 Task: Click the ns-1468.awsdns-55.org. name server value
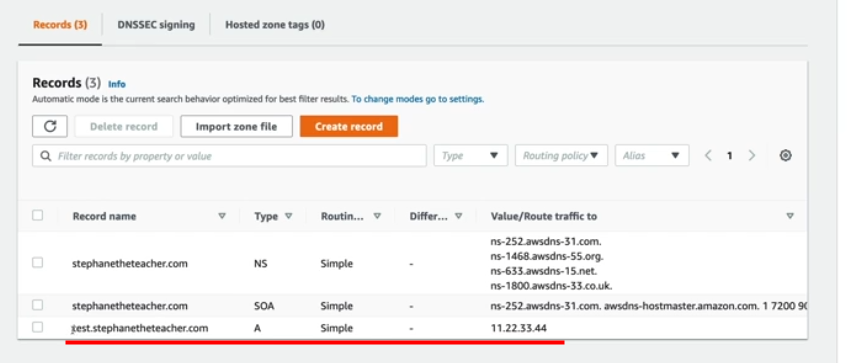547,256
